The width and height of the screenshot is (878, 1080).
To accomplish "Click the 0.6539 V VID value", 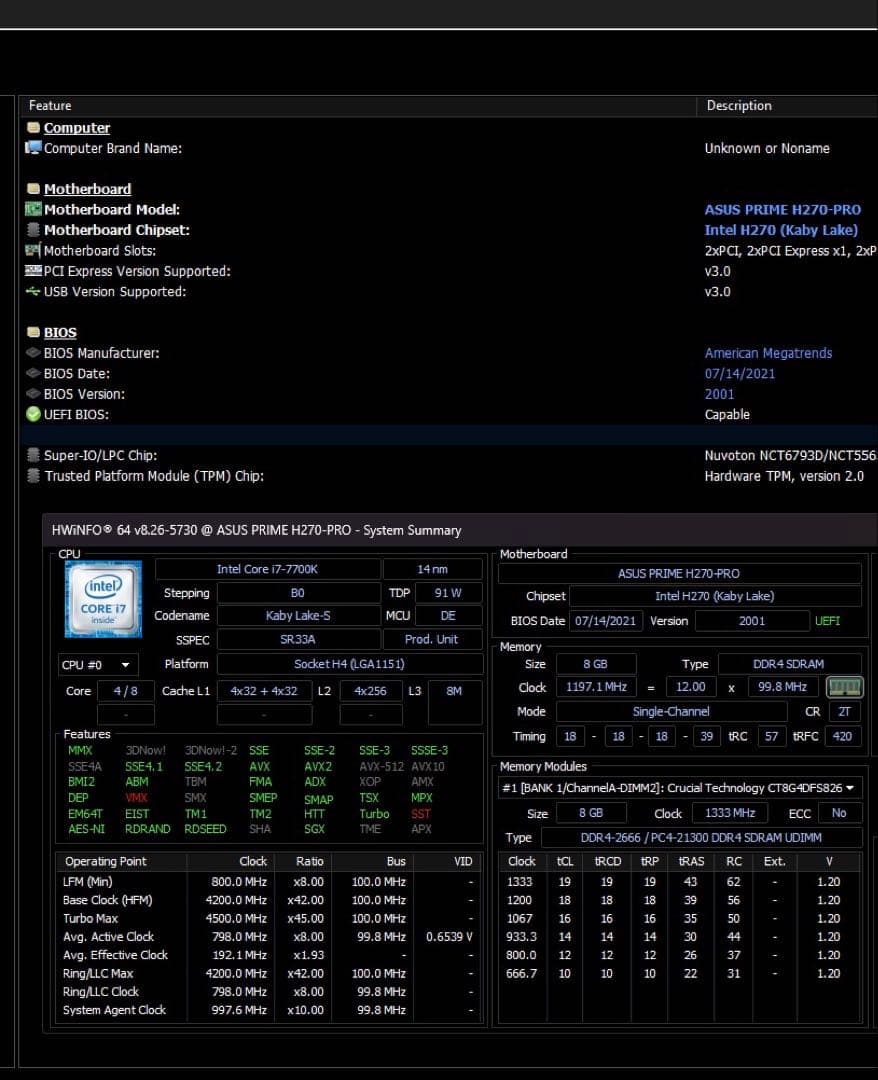I will (447, 936).
